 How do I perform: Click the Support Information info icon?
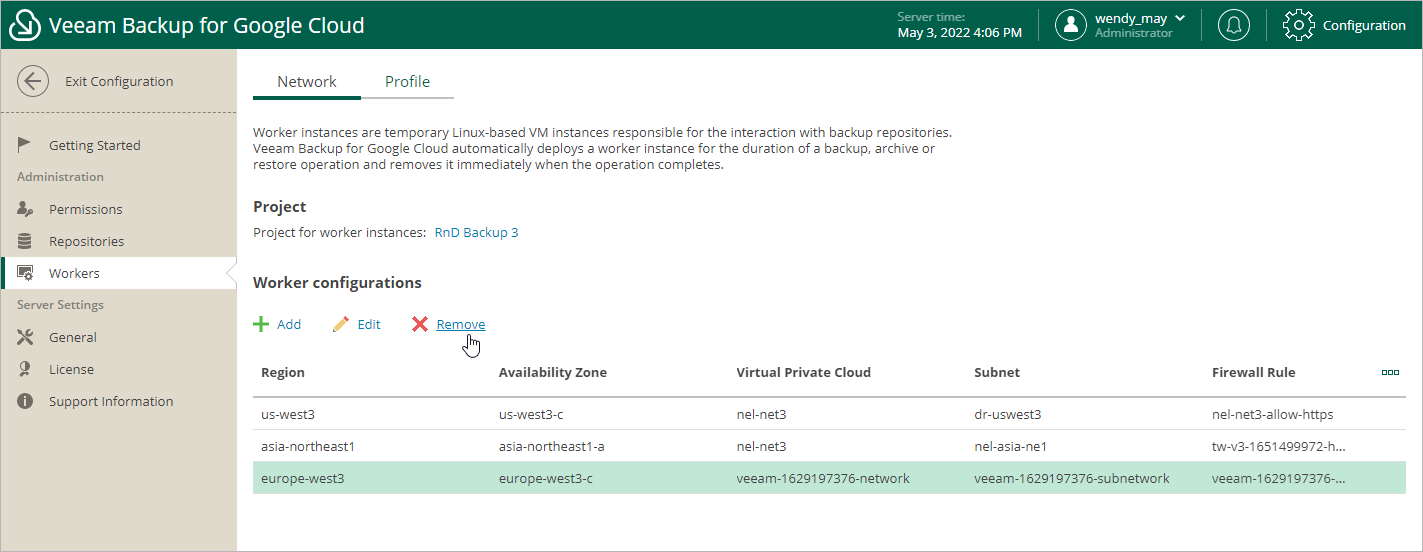(25, 401)
